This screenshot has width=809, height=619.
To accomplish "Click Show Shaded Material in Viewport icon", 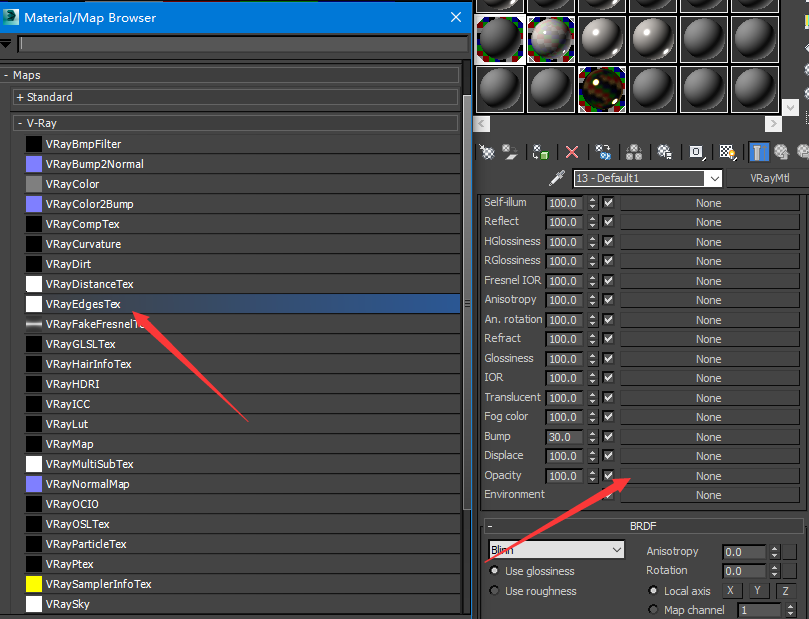I will 727,152.
